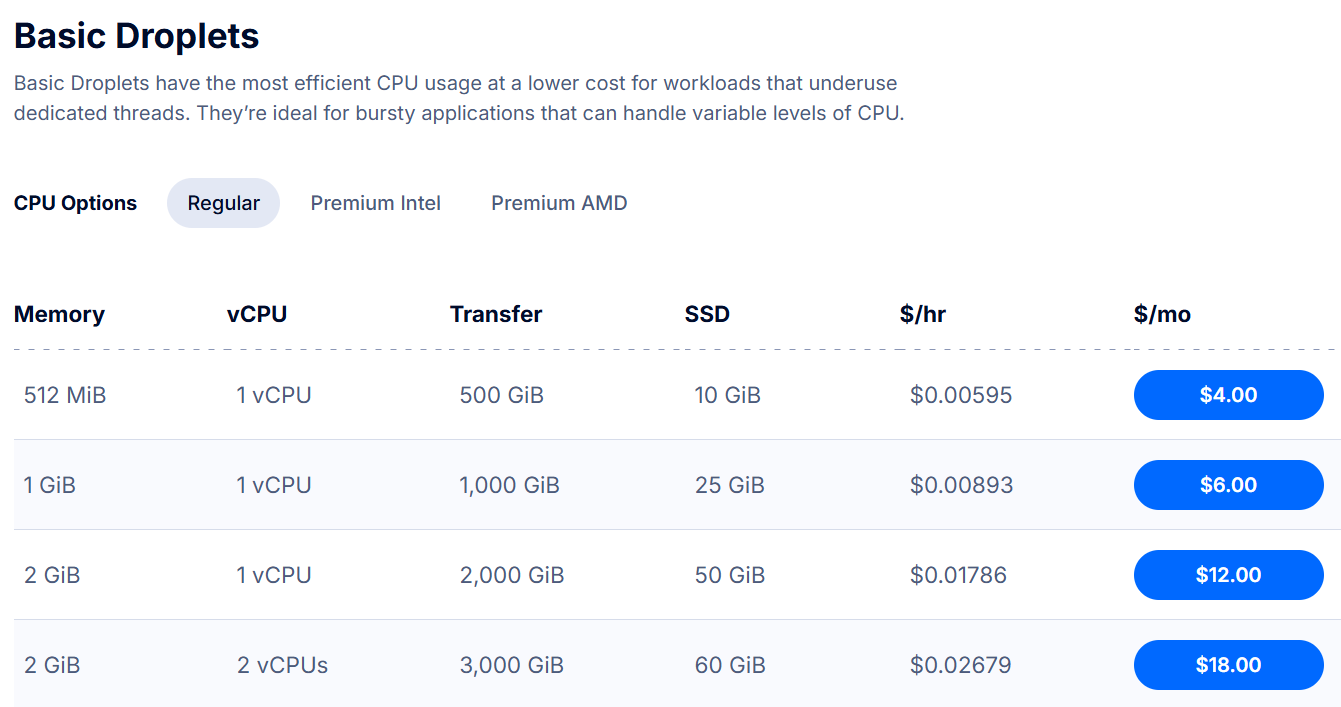Click the $/mo column header

click(x=1161, y=314)
